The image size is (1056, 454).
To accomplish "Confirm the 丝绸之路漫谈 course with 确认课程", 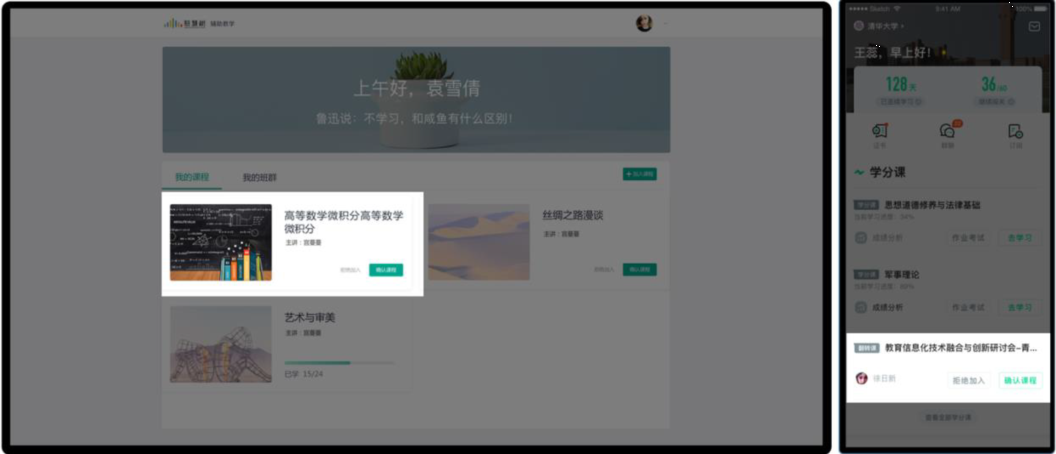I will 639,269.
